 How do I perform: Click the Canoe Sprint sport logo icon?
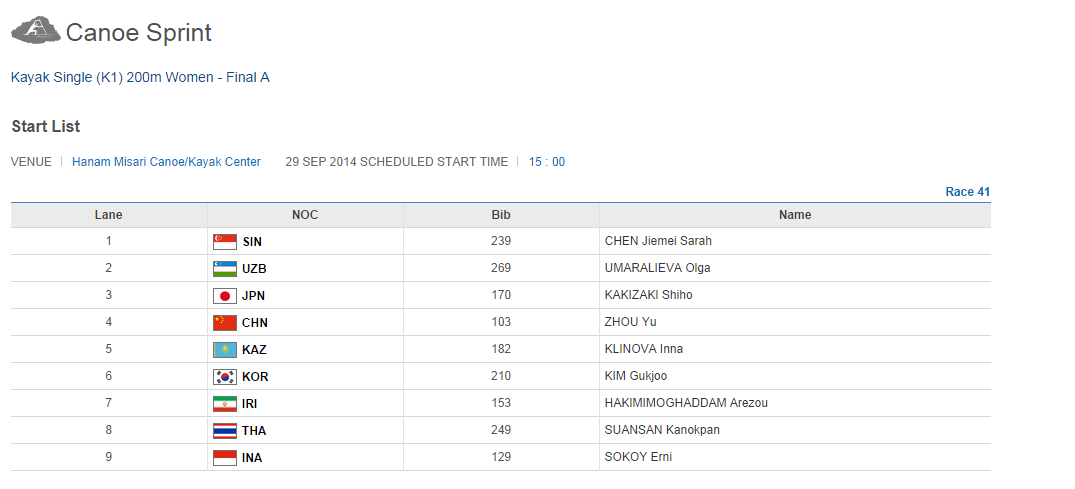(35, 32)
